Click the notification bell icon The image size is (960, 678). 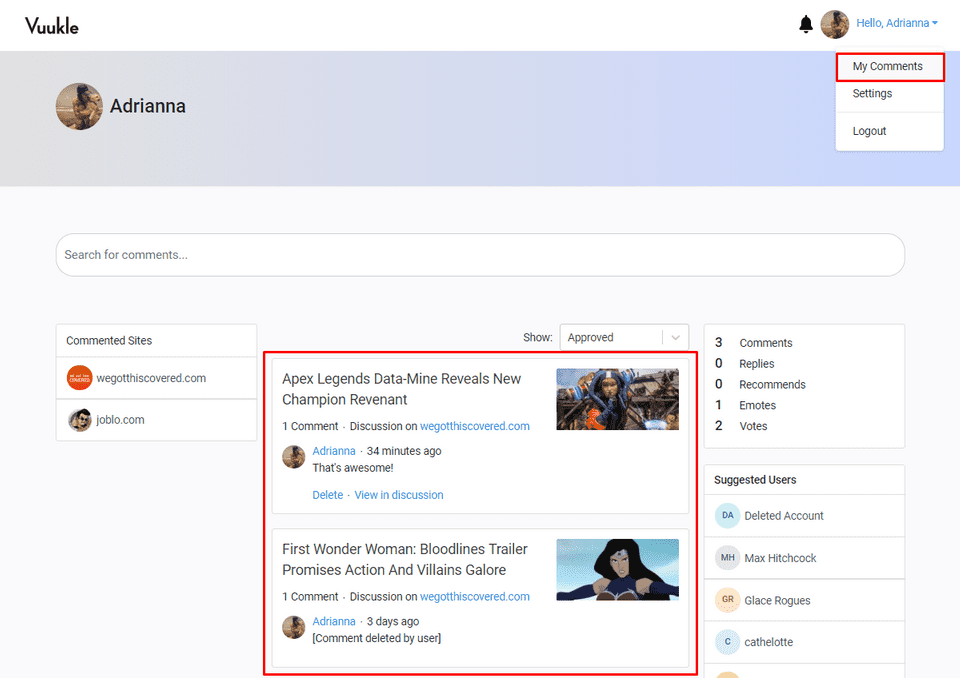[806, 24]
